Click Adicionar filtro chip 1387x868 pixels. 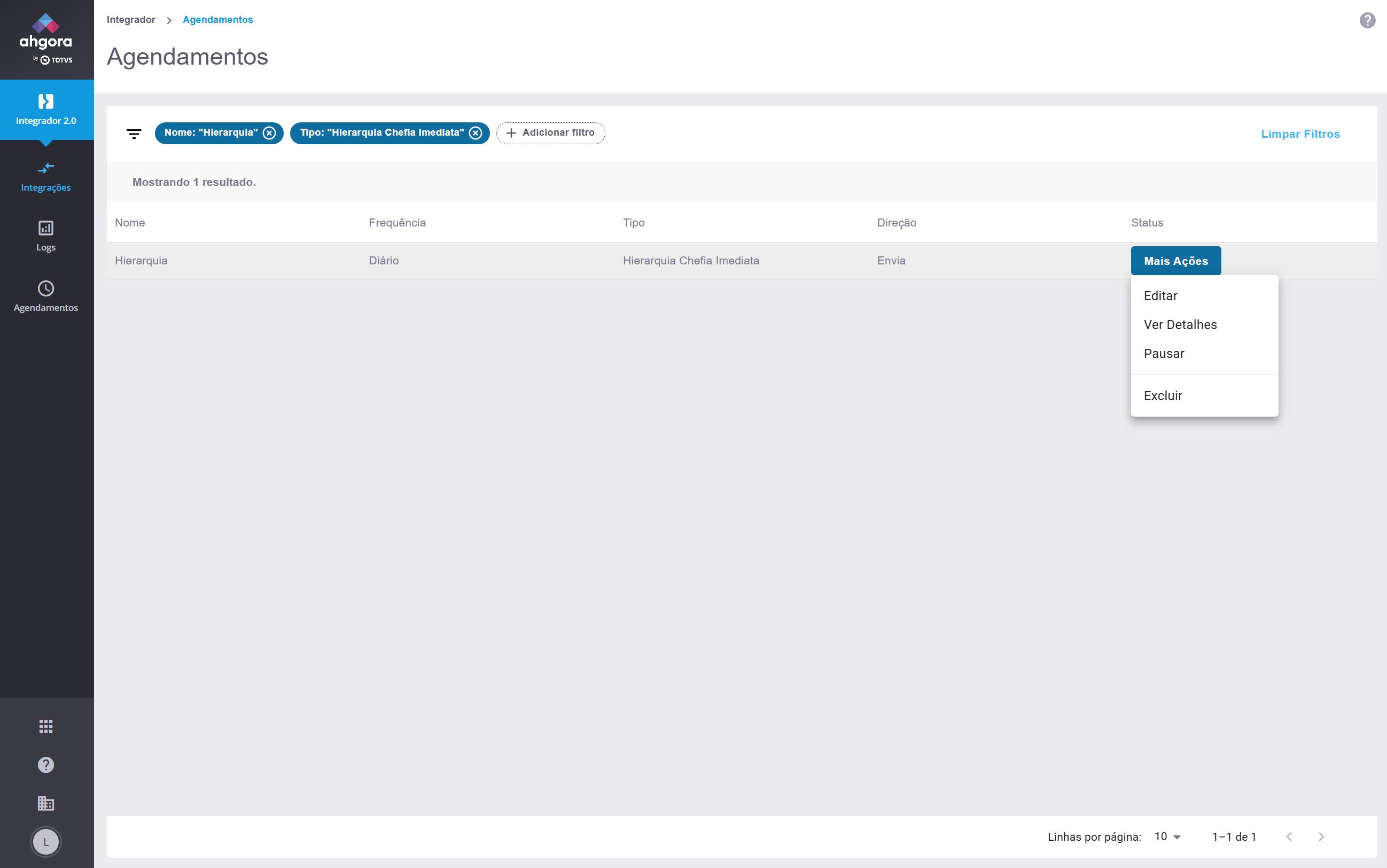pyautogui.click(x=550, y=133)
